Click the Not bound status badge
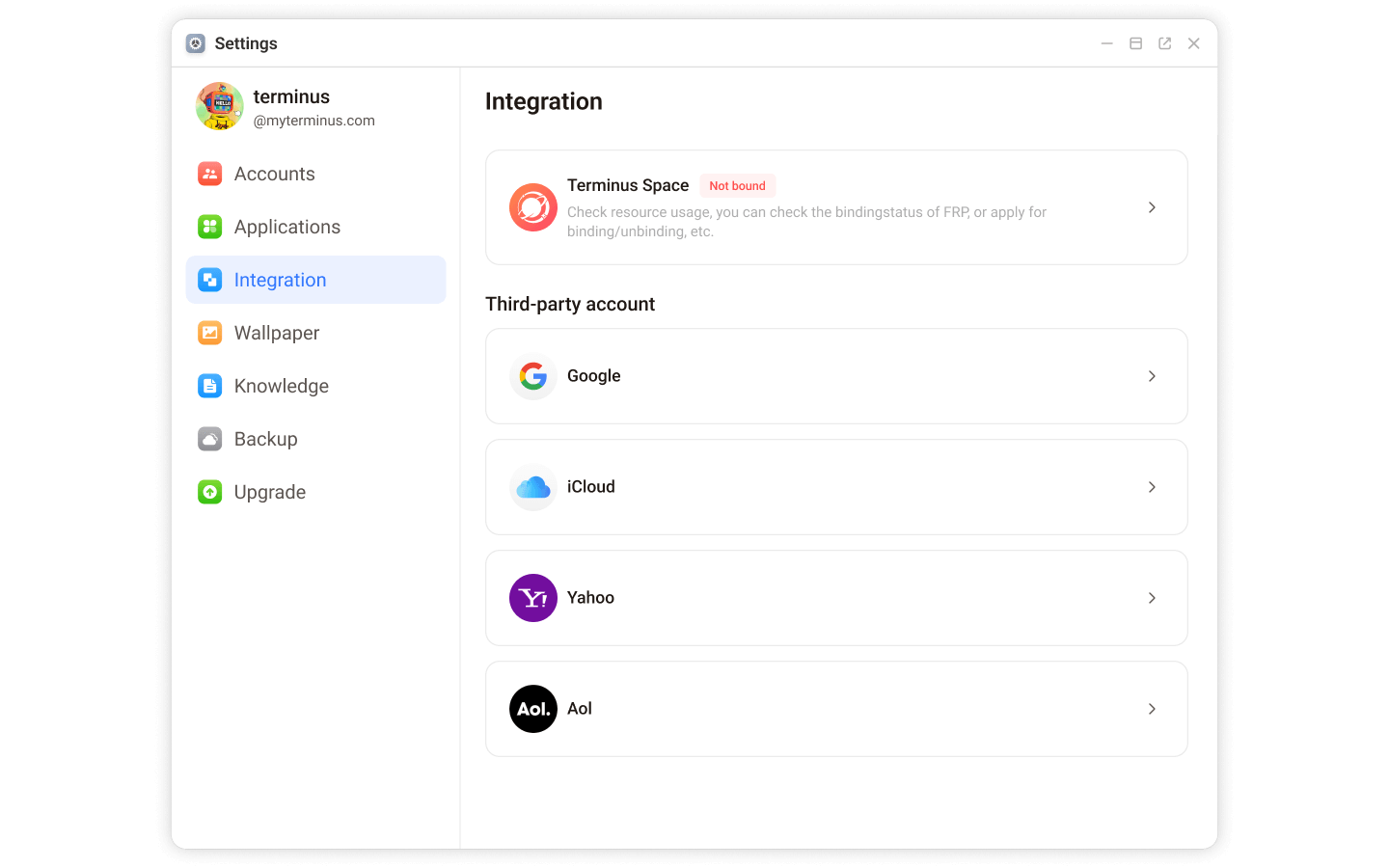 [738, 186]
